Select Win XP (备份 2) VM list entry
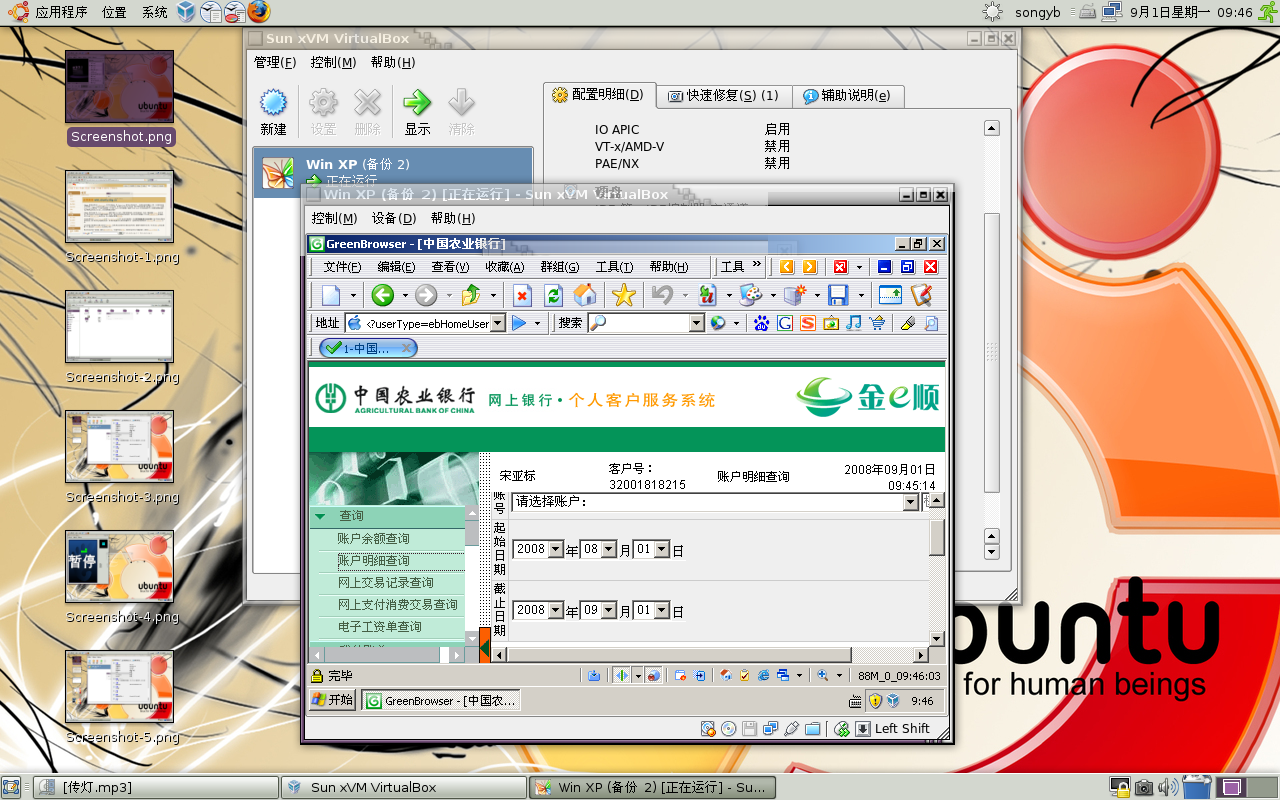 pos(392,172)
